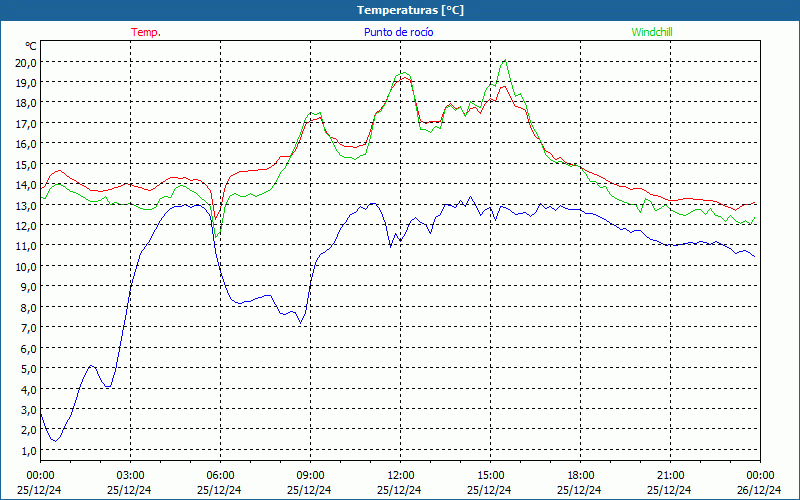Click the '06:00' time axis label
The image size is (800, 500).
click(x=220, y=476)
